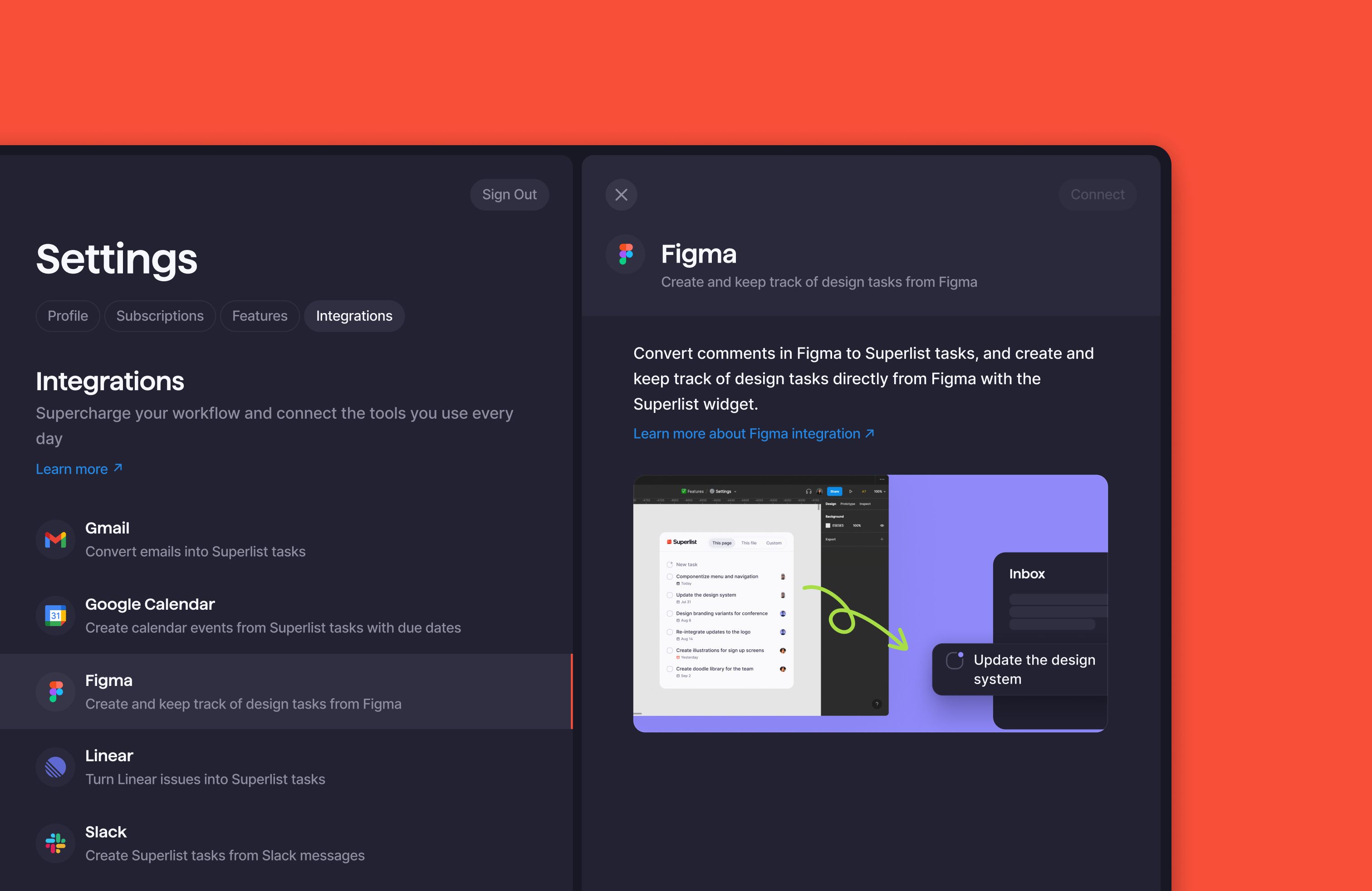Select the Figma icon in the integrations list

click(x=55, y=691)
